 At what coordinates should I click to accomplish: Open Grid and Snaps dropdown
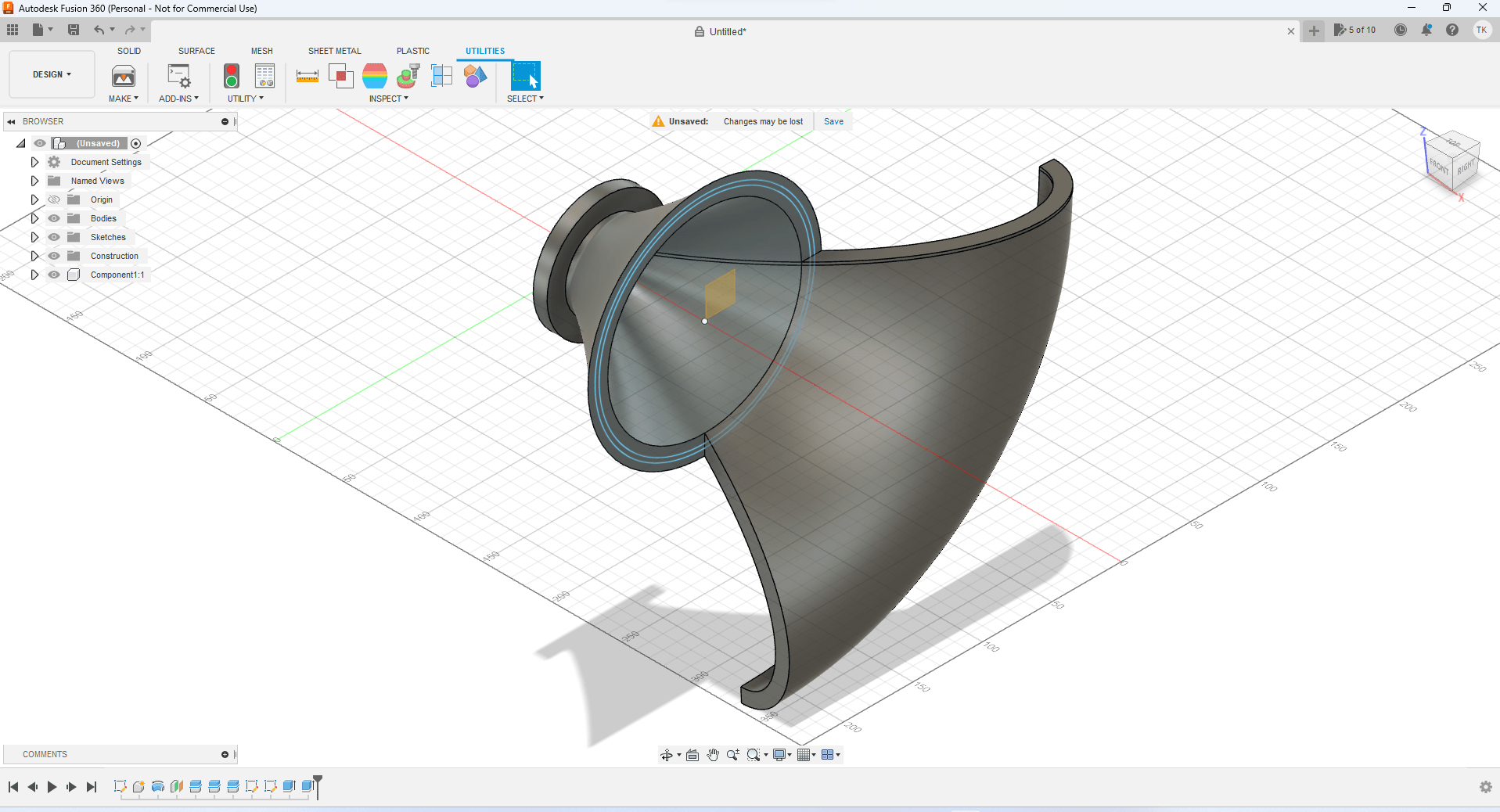pos(806,755)
